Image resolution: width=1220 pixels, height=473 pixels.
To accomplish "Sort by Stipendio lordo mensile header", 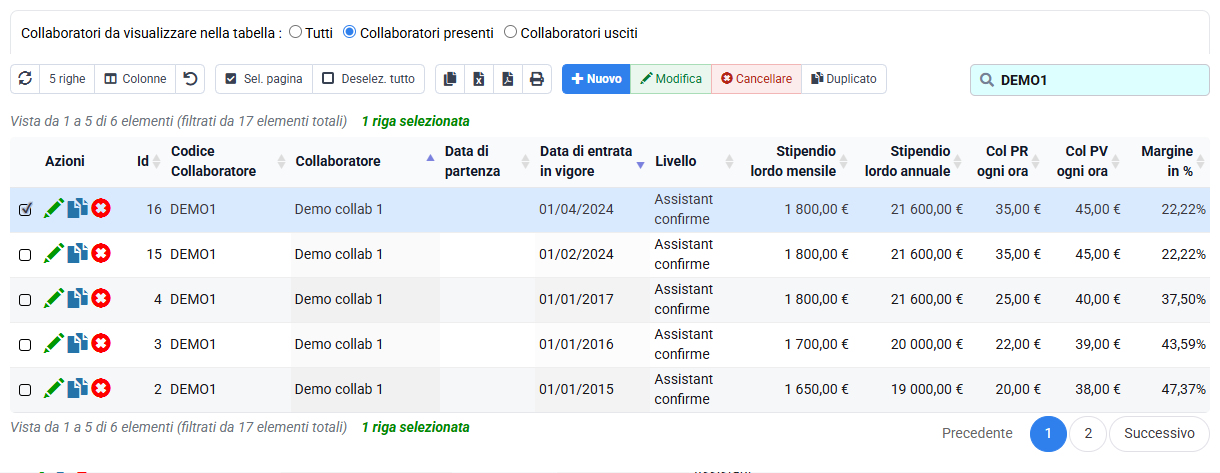I will click(796, 161).
